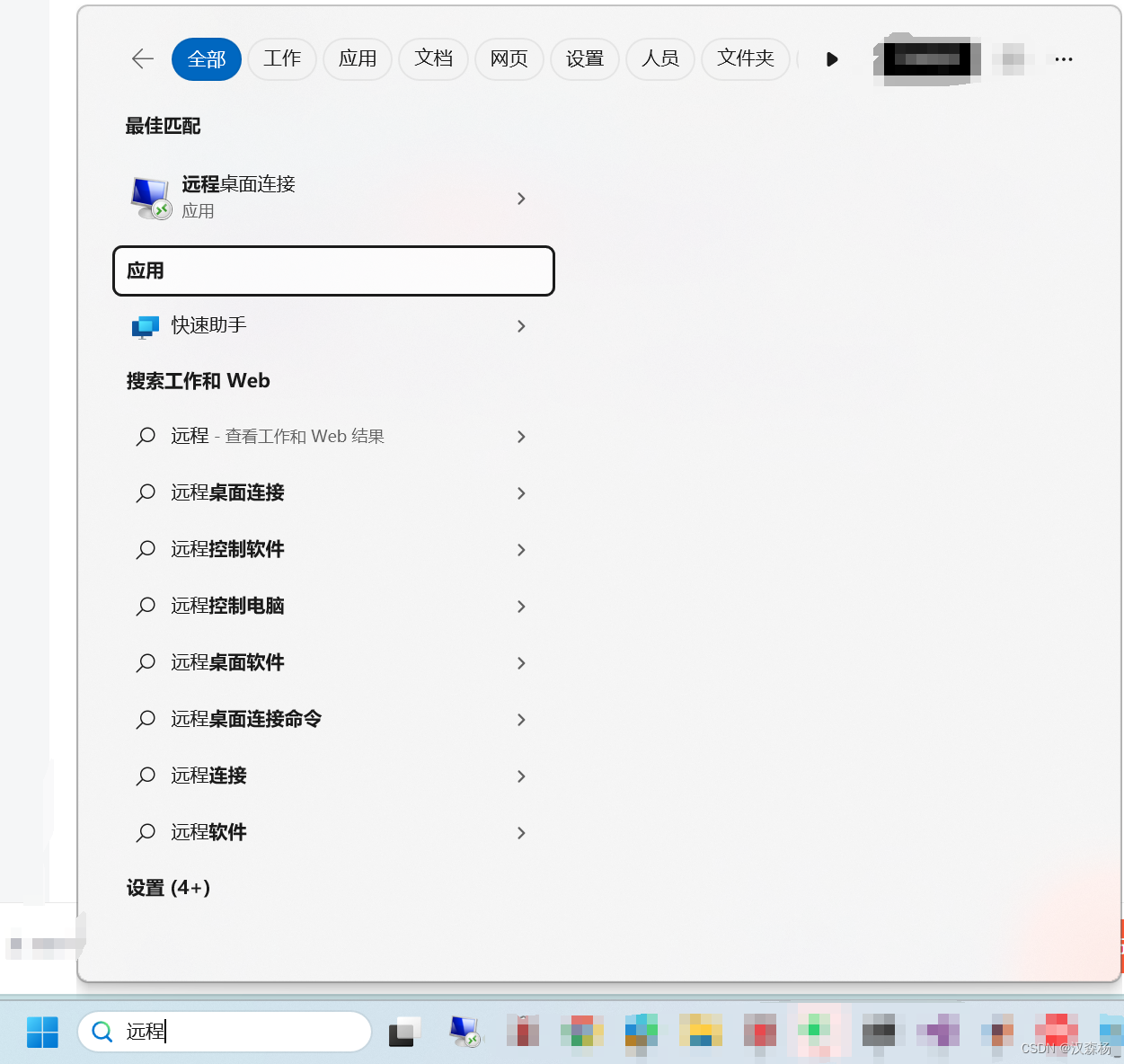Image resolution: width=1124 pixels, height=1064 pixels.
Task: Choose the web suggestion reading exactly 远程桌面连接
Action: click(333, 493)
